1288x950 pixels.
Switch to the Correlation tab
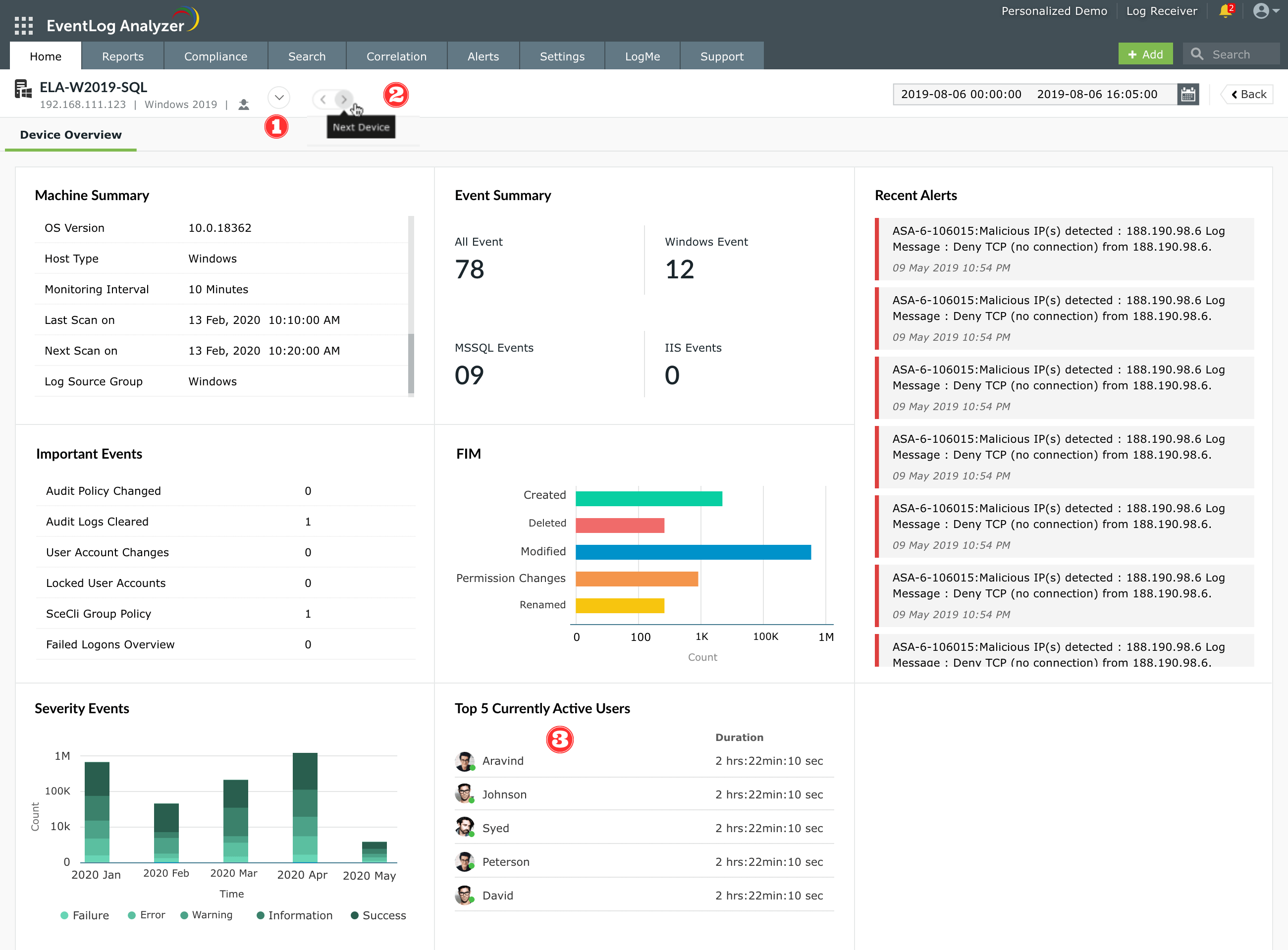point(396,56)
